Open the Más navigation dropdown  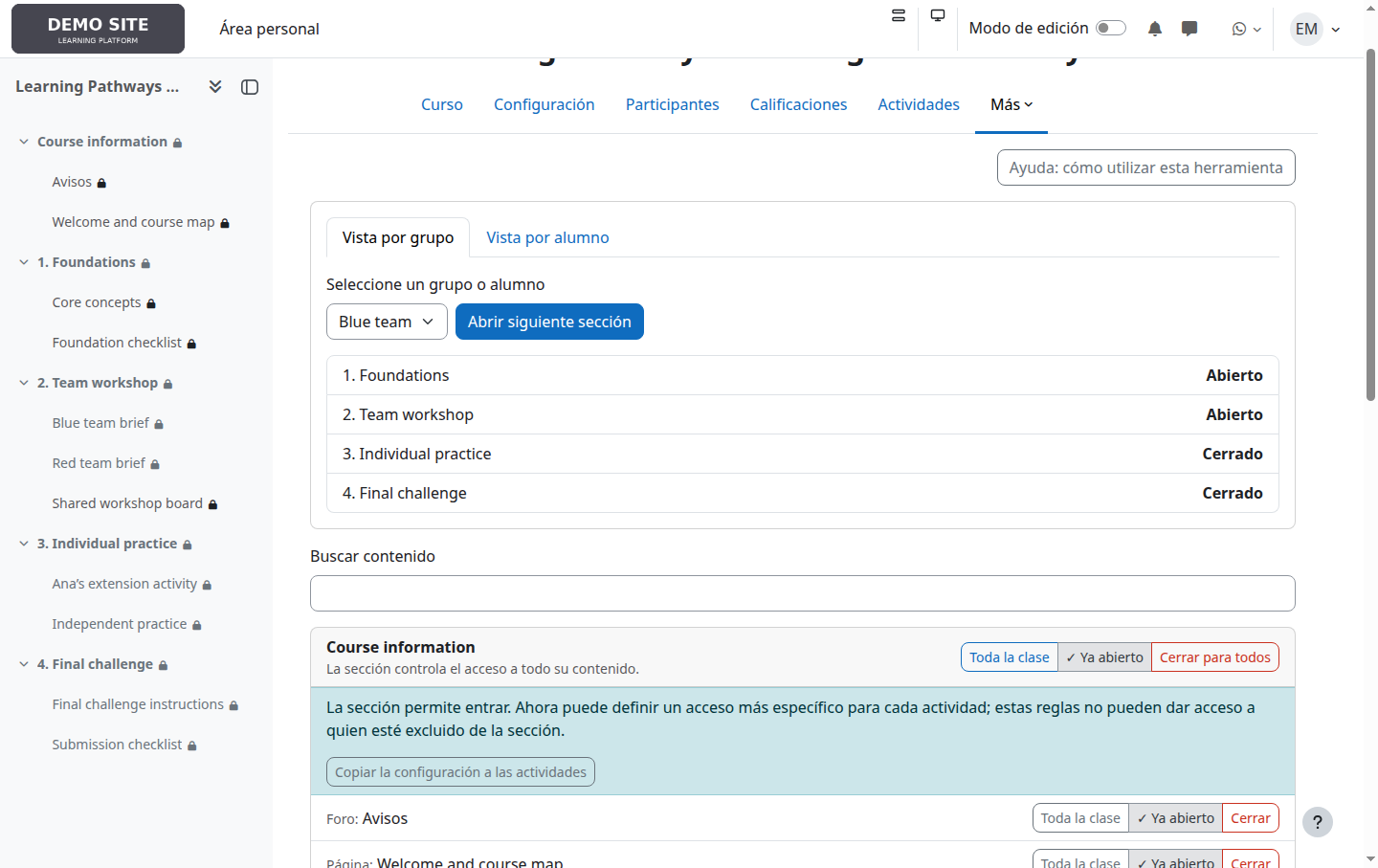pyautogui.click(x=1011, y=104)
